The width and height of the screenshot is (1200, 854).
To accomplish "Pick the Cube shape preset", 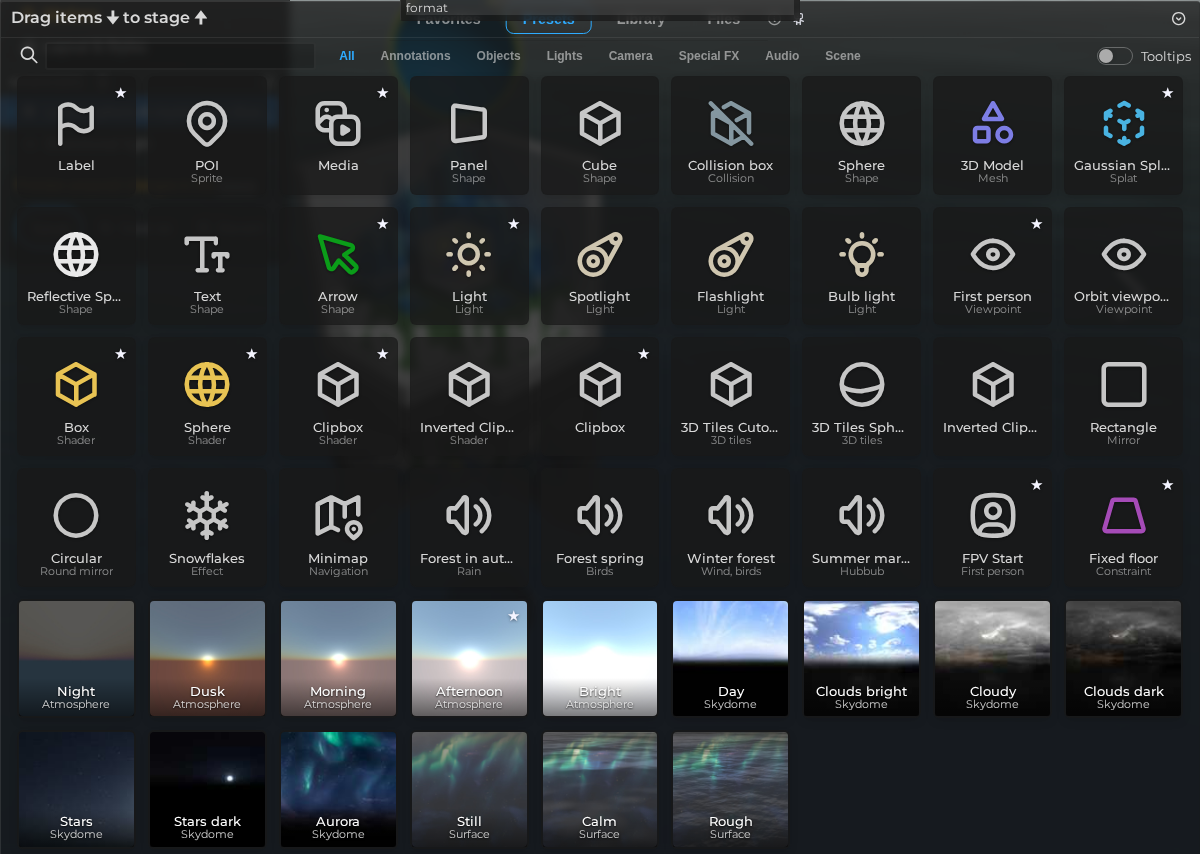I will 600,135.
